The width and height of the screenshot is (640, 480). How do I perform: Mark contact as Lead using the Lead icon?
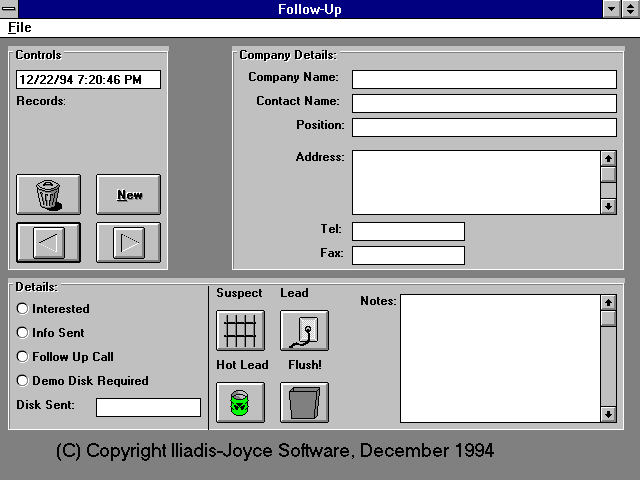[x=304, y=330]
